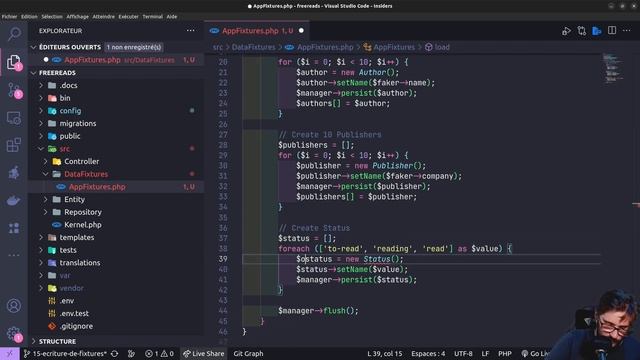
Task: Collapse the DataFixtures folder
Action: click(x=45, y=174)
